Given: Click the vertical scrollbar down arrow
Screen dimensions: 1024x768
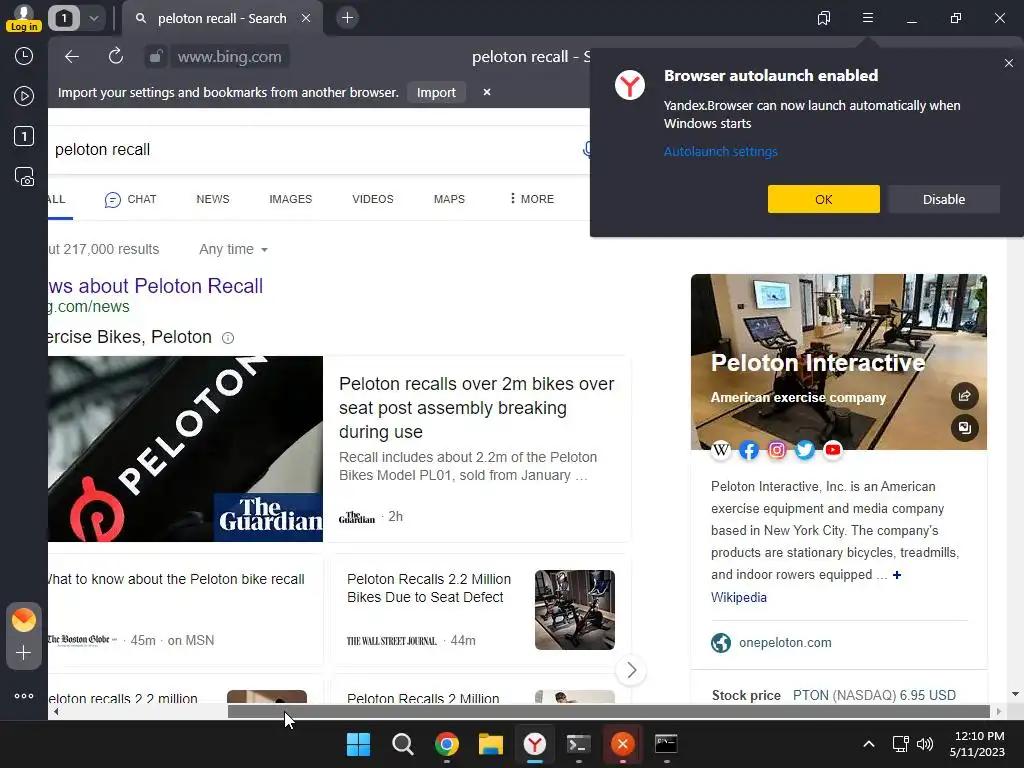Looking at the screenshot, I should 1015,694.
